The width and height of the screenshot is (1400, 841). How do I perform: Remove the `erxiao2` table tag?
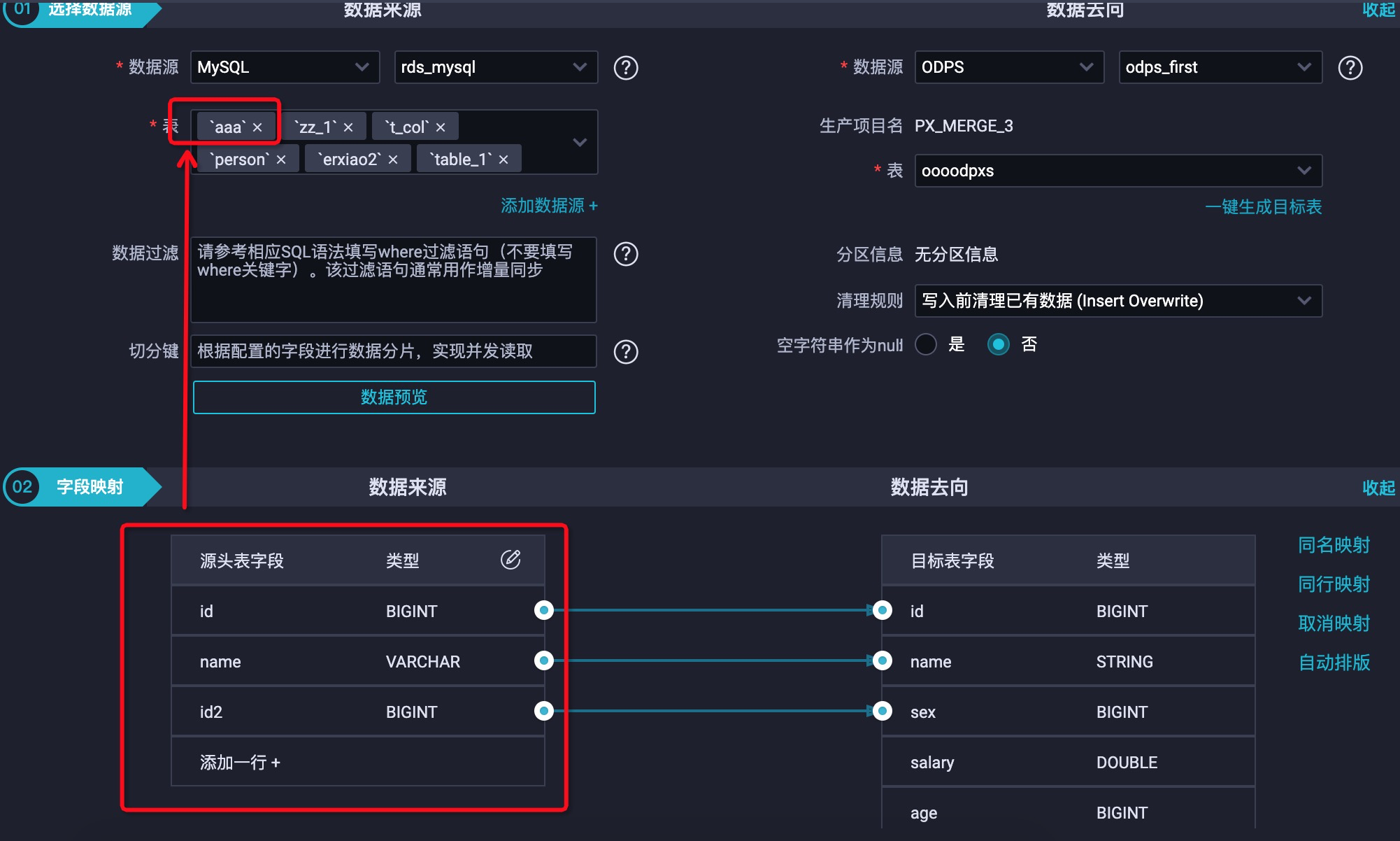coord(393,160)
